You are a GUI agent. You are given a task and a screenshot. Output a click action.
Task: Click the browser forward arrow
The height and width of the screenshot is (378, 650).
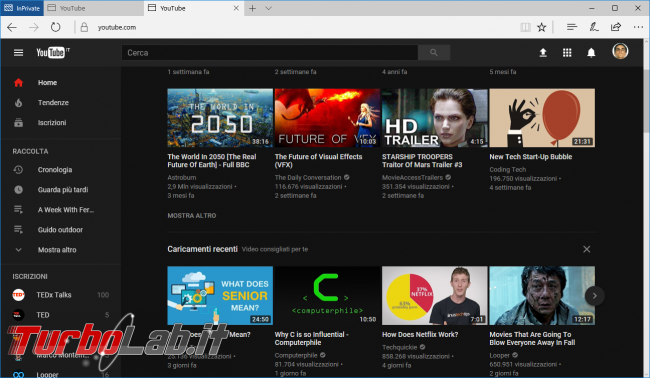point(34,27)
